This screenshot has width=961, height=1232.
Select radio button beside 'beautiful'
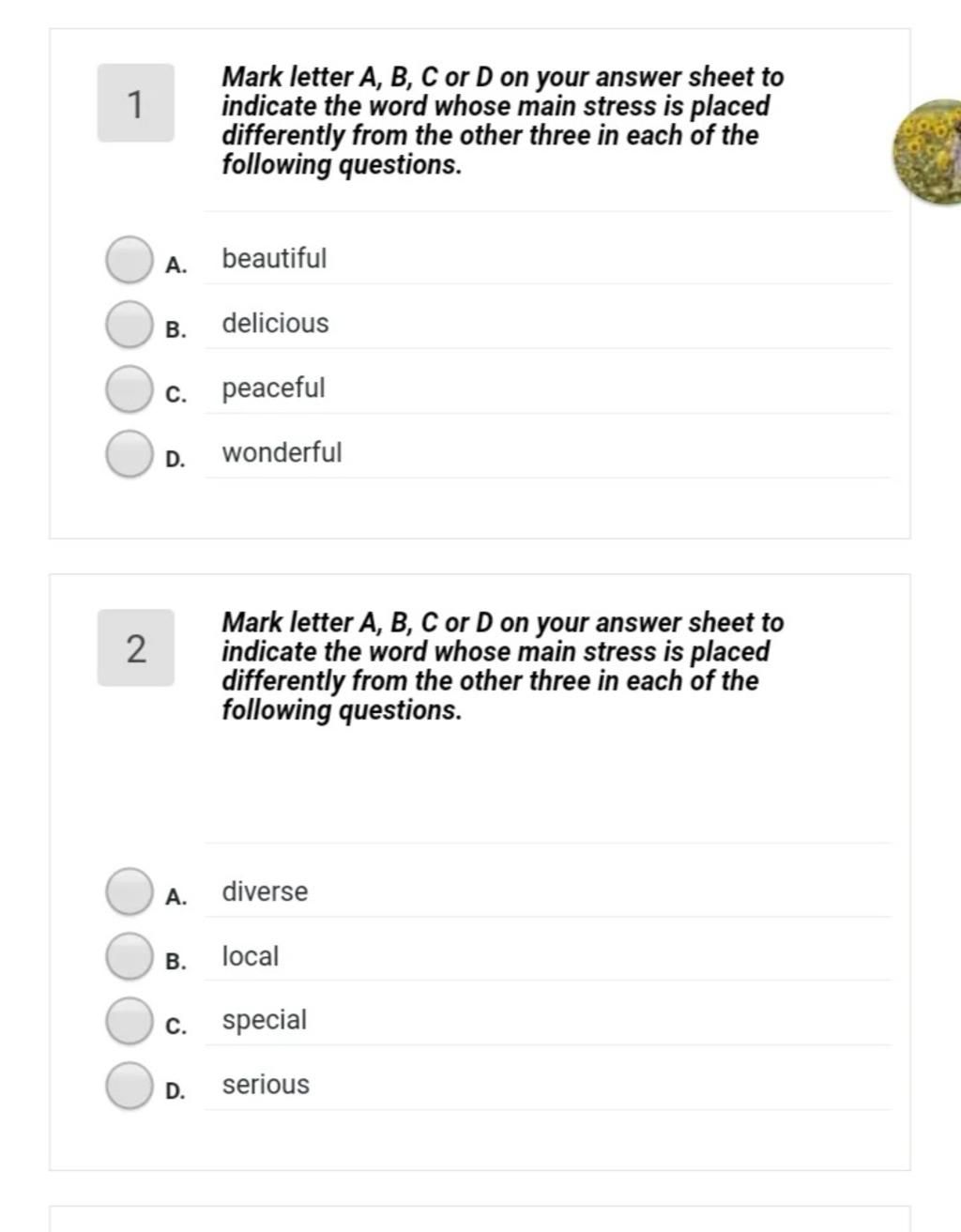pyautogui.click(x=129, y=260)
